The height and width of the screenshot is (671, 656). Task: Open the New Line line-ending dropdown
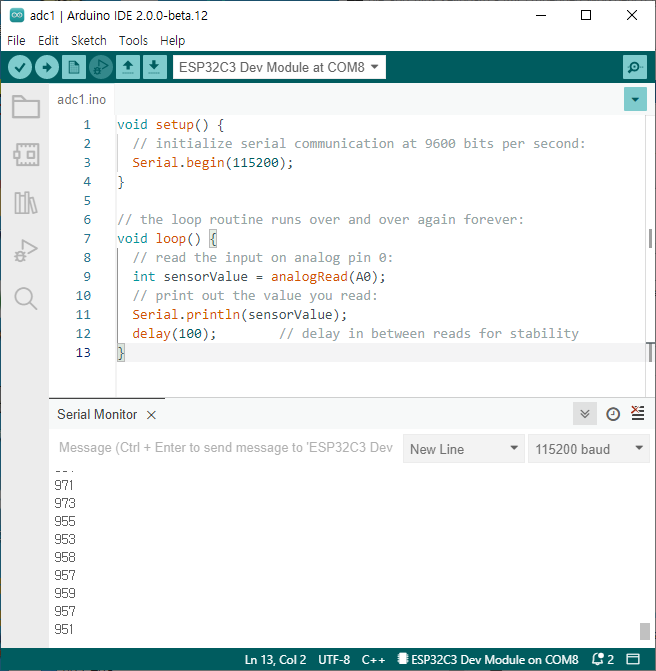coord(463,448)
